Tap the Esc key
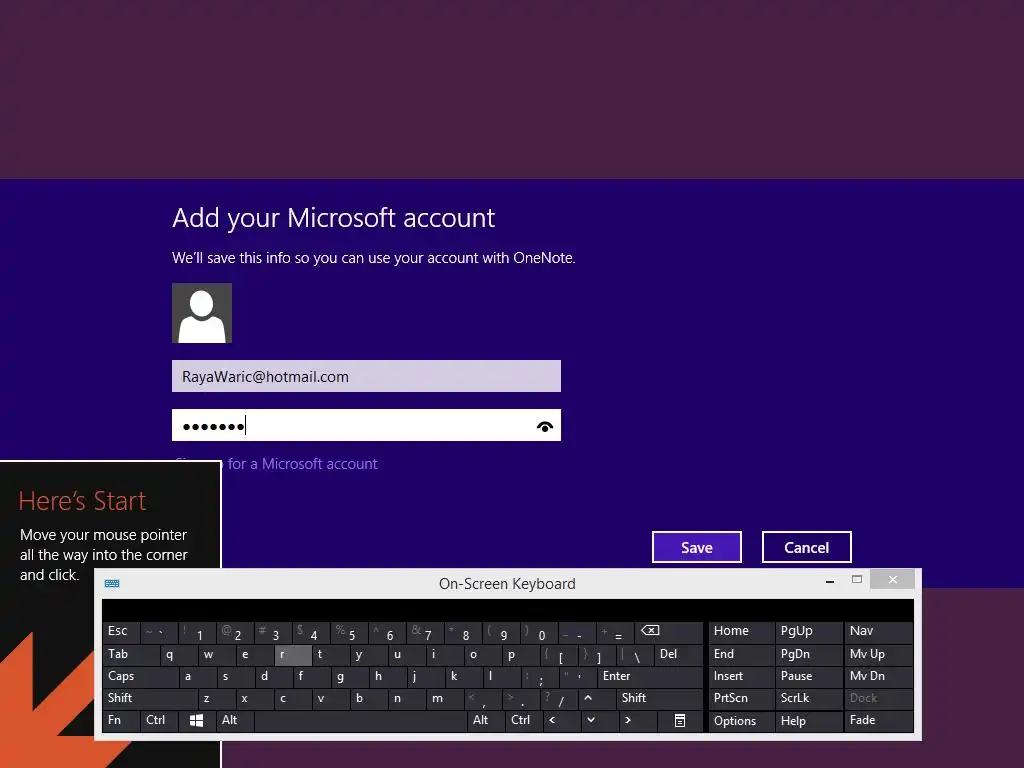Screen dimensions: 1024x768 coord(121,632)
